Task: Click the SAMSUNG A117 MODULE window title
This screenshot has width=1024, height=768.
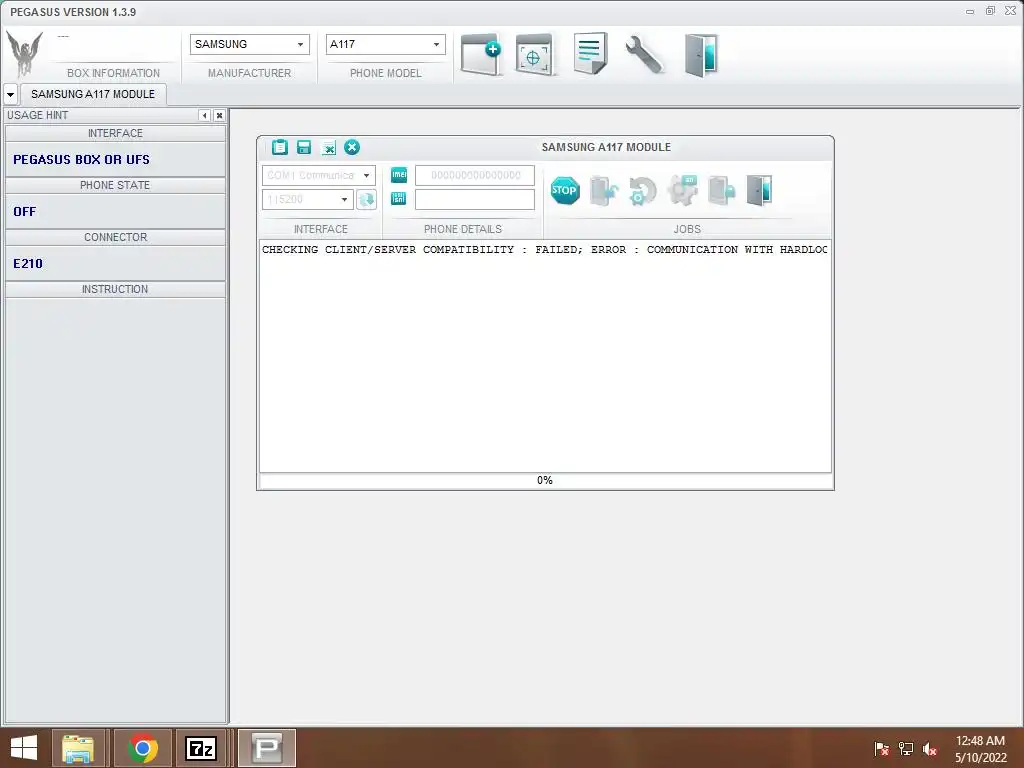Action: 606,148
